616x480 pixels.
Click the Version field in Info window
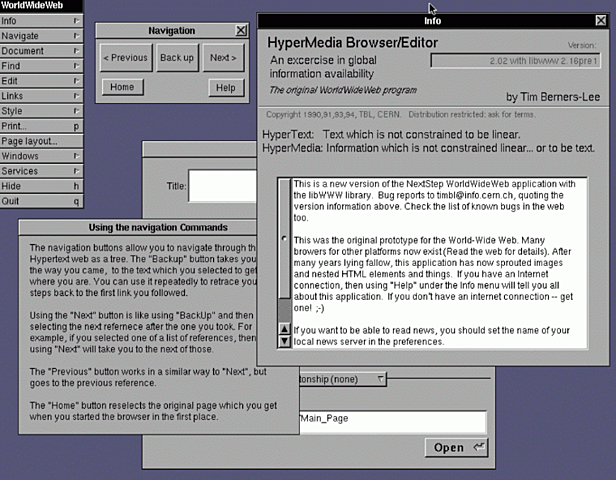pos(515,61)
